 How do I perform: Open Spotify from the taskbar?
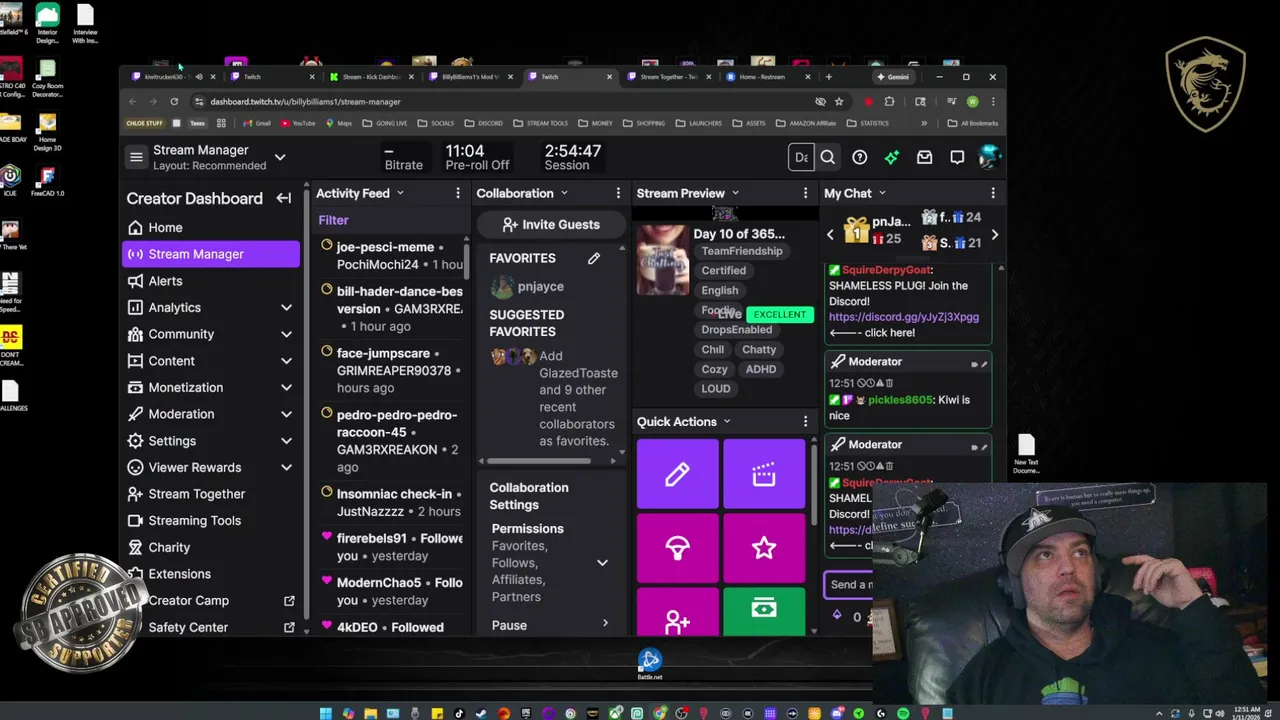point(903,713)
